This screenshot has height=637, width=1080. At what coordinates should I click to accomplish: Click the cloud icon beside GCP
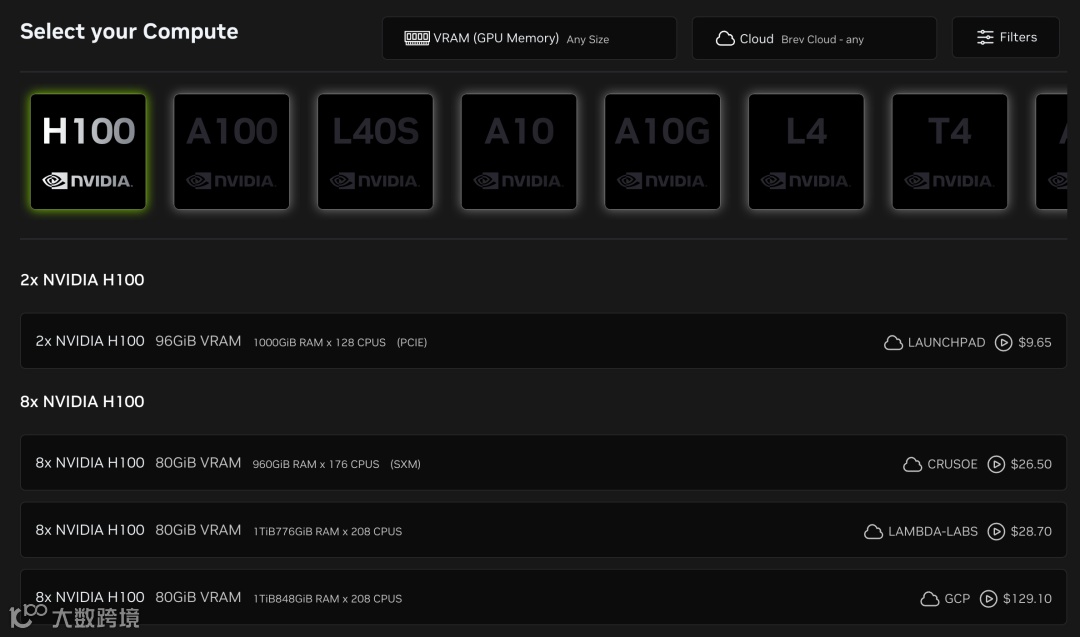(930, 599)
